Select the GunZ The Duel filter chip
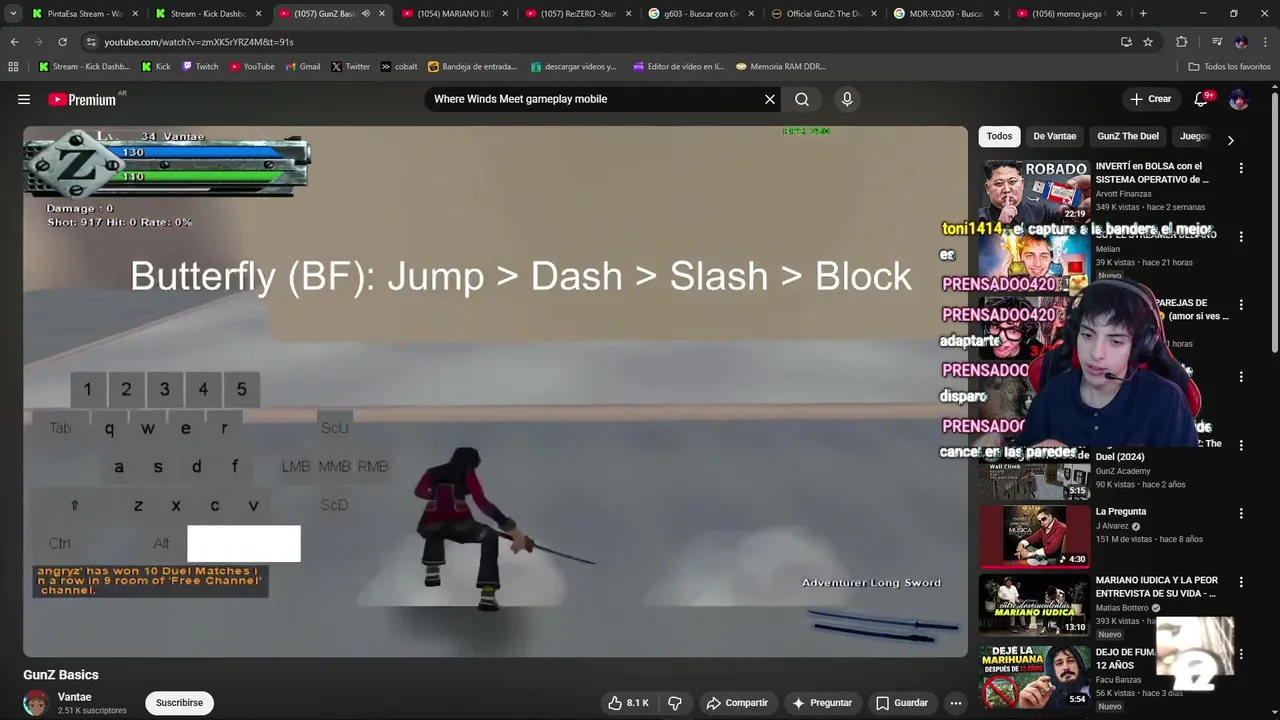 (x=1128, y=136)
